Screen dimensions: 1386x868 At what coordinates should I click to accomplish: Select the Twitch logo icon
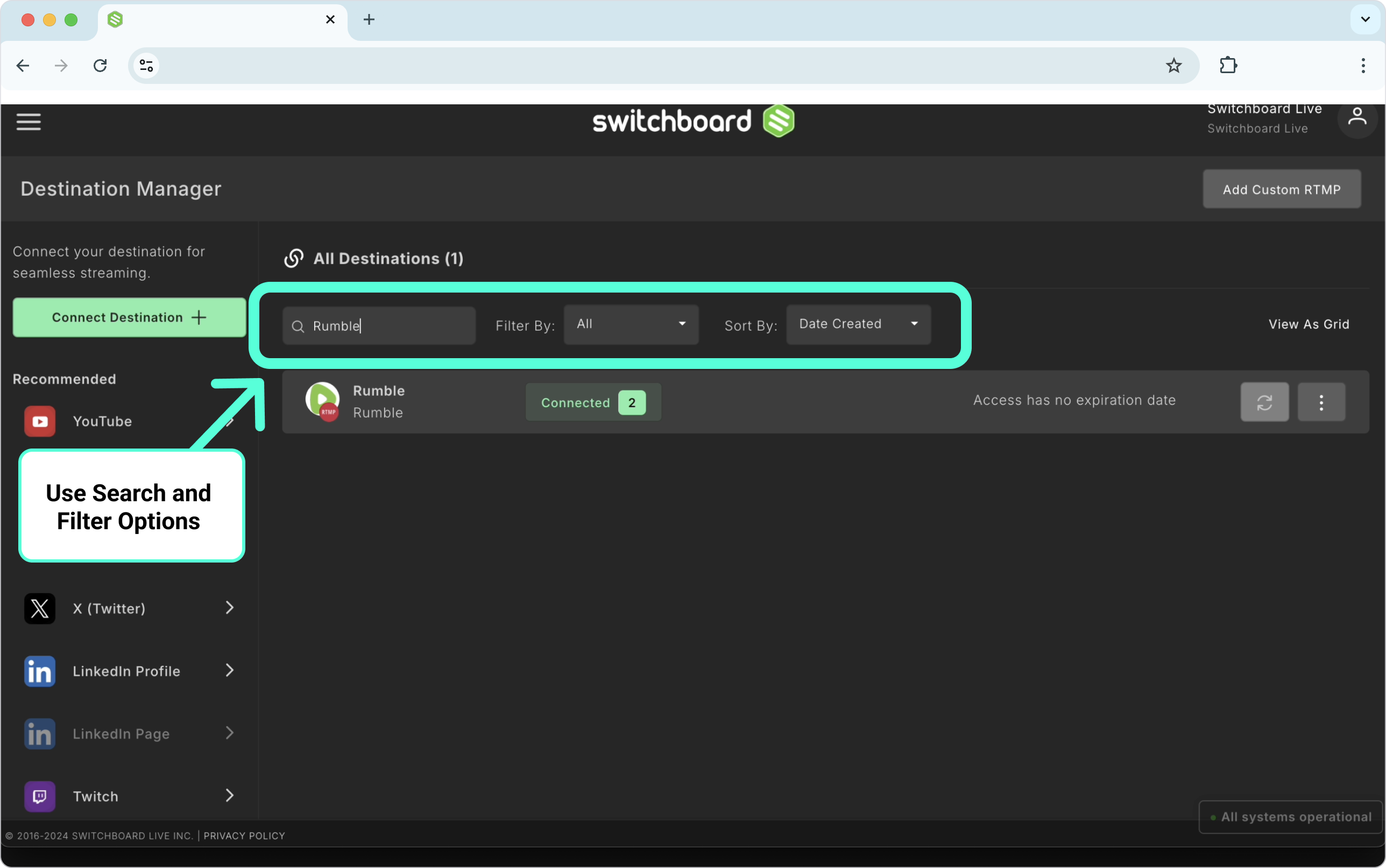click(40, 796)
